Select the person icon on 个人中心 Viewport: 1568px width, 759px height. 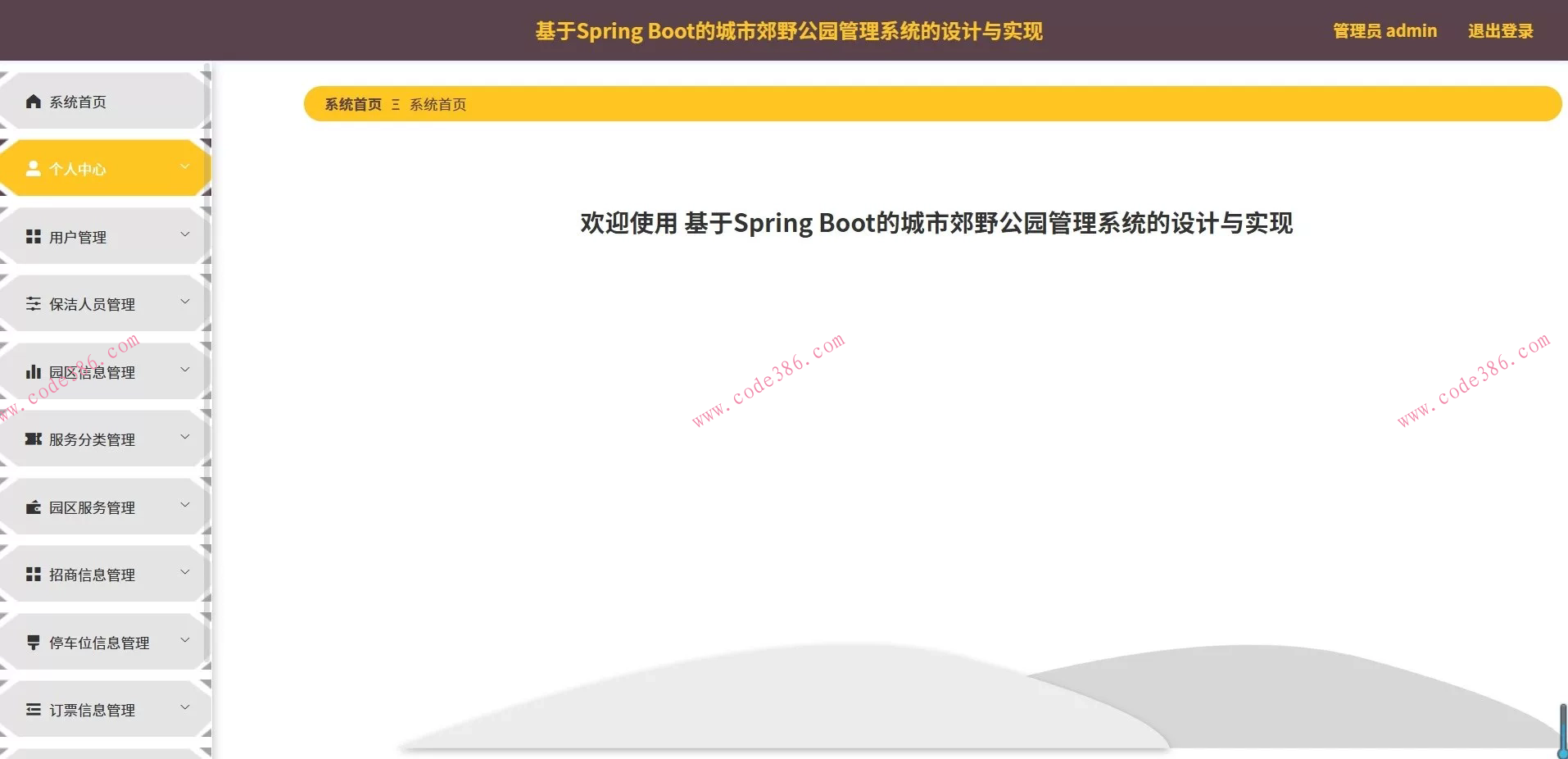pyautogui.click(x=33, y=168)
